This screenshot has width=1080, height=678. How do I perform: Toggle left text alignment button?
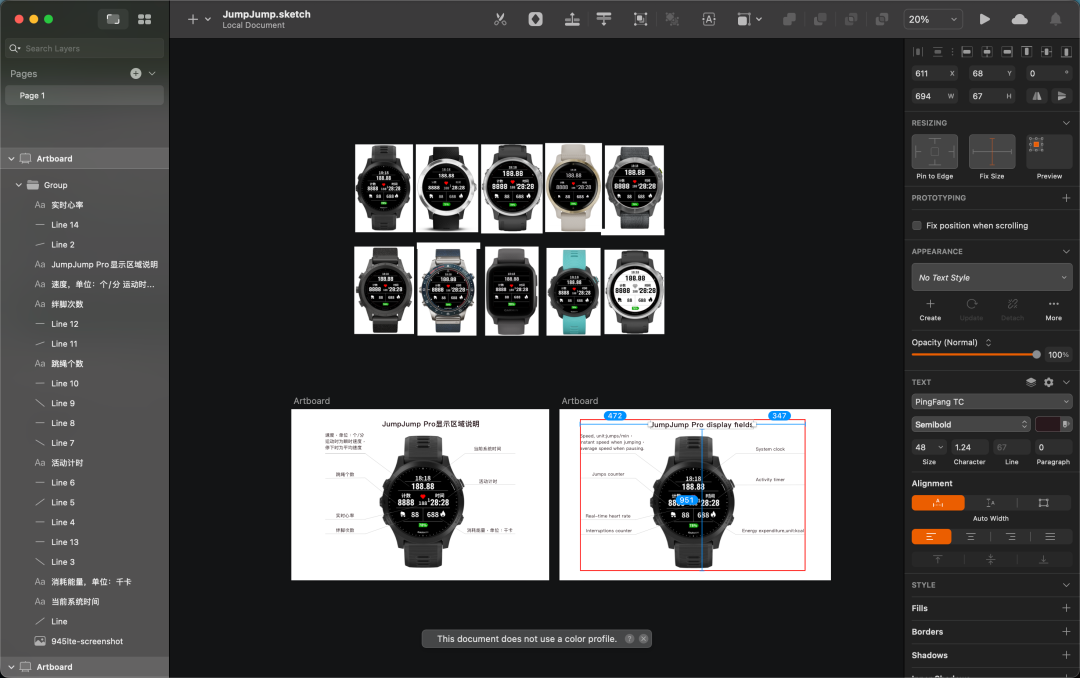[x=931, y=537]
